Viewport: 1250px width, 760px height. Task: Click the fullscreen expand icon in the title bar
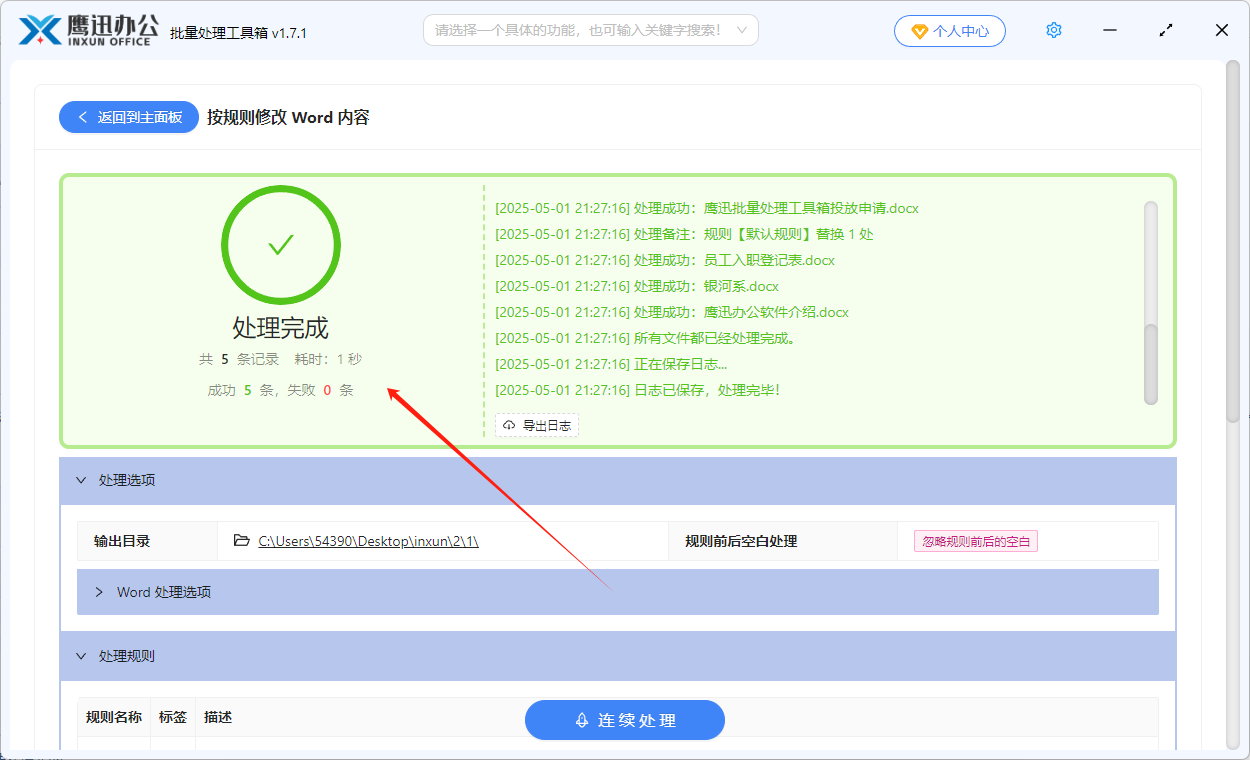[x=1165, y=30]
